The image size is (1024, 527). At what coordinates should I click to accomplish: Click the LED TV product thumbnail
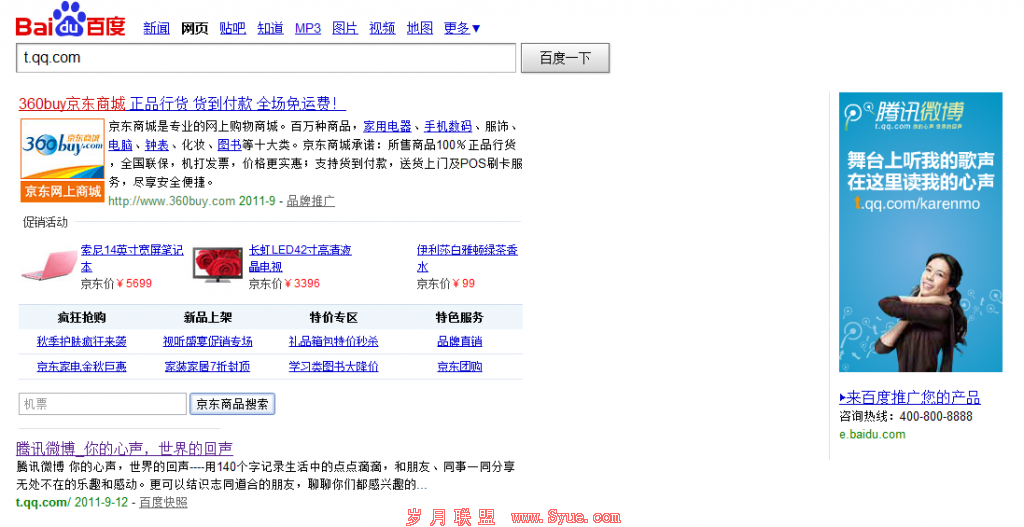pos(217,264)
